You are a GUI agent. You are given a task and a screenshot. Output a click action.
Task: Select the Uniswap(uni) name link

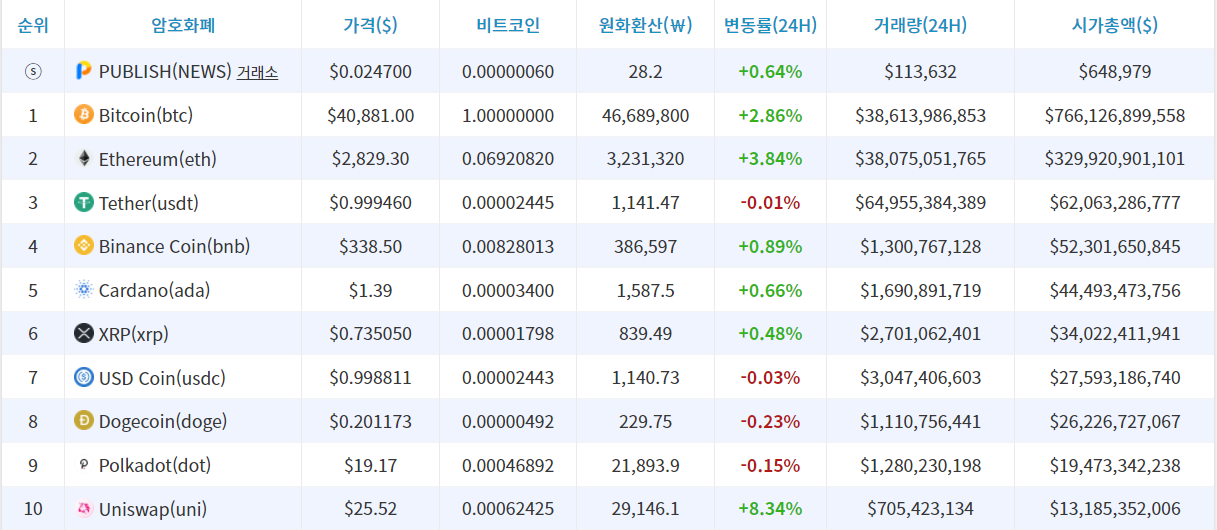point(153,509)
